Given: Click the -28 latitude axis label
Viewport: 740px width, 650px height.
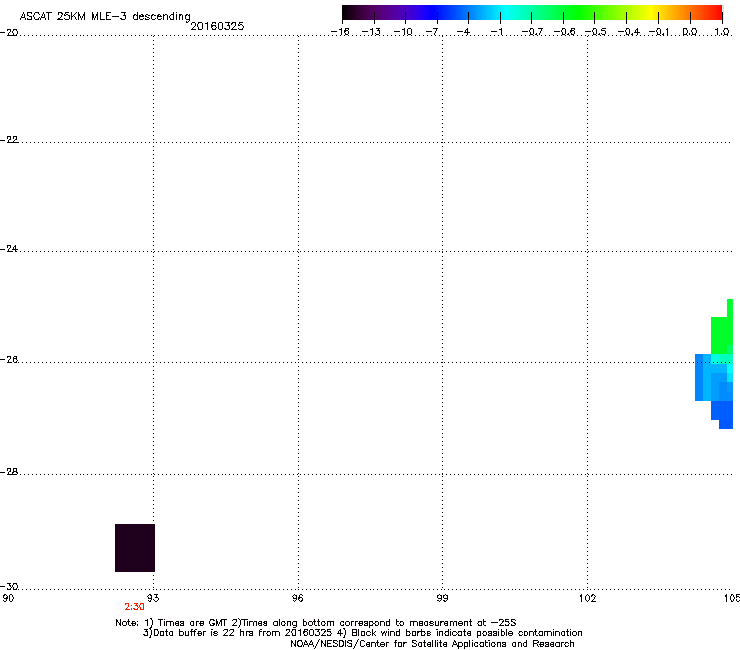Looking at the screenshot, I should 9,472.
